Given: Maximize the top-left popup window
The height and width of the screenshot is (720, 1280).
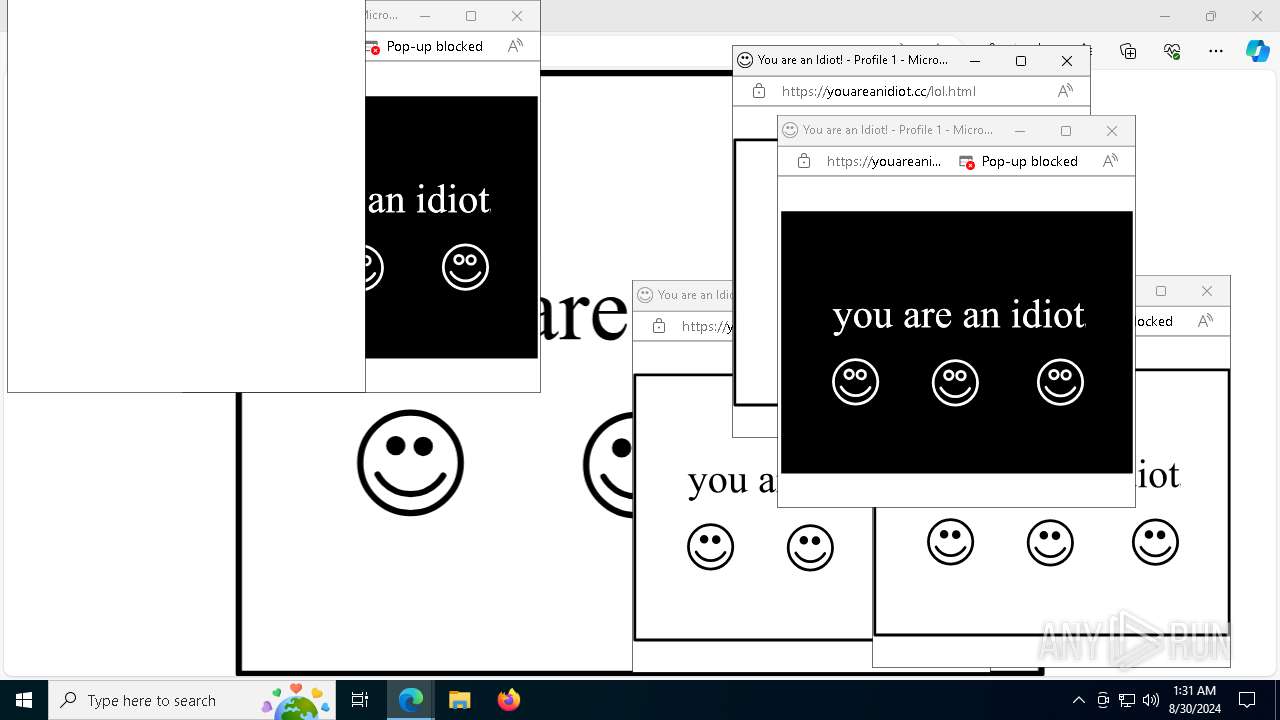Looking at the screenshot, I should click(x=470, y=15).
